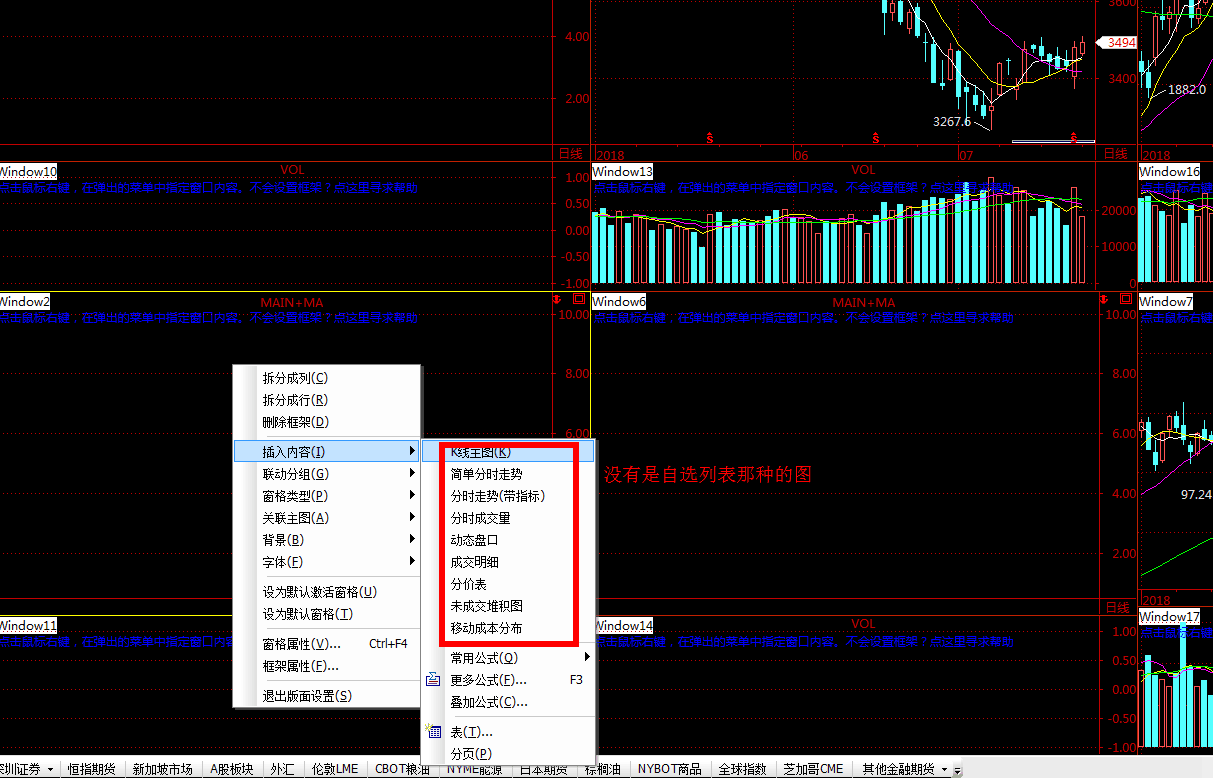Open 窗格属性 from the context menu

coord(327,644)
